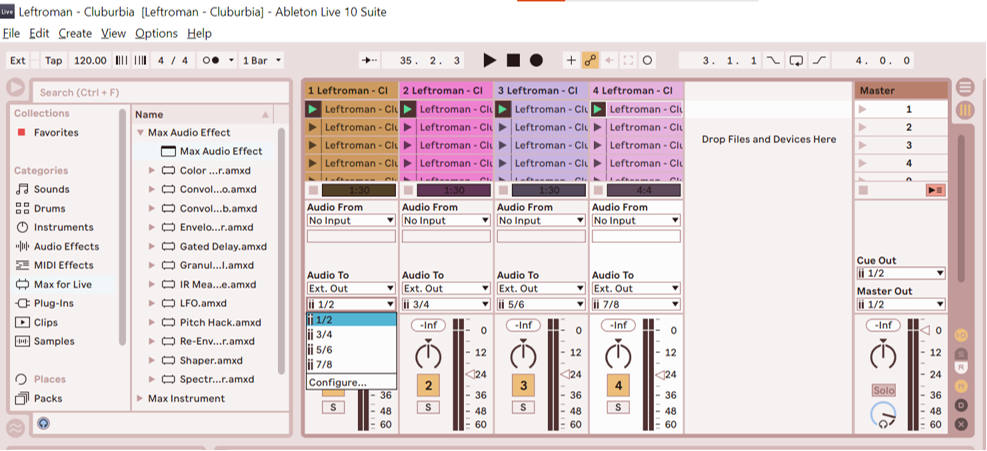Image resolution: width=987 pixels, height=451 pixels.
Task: Toggle the browser preview headphone button
Action: coord(43,423)
